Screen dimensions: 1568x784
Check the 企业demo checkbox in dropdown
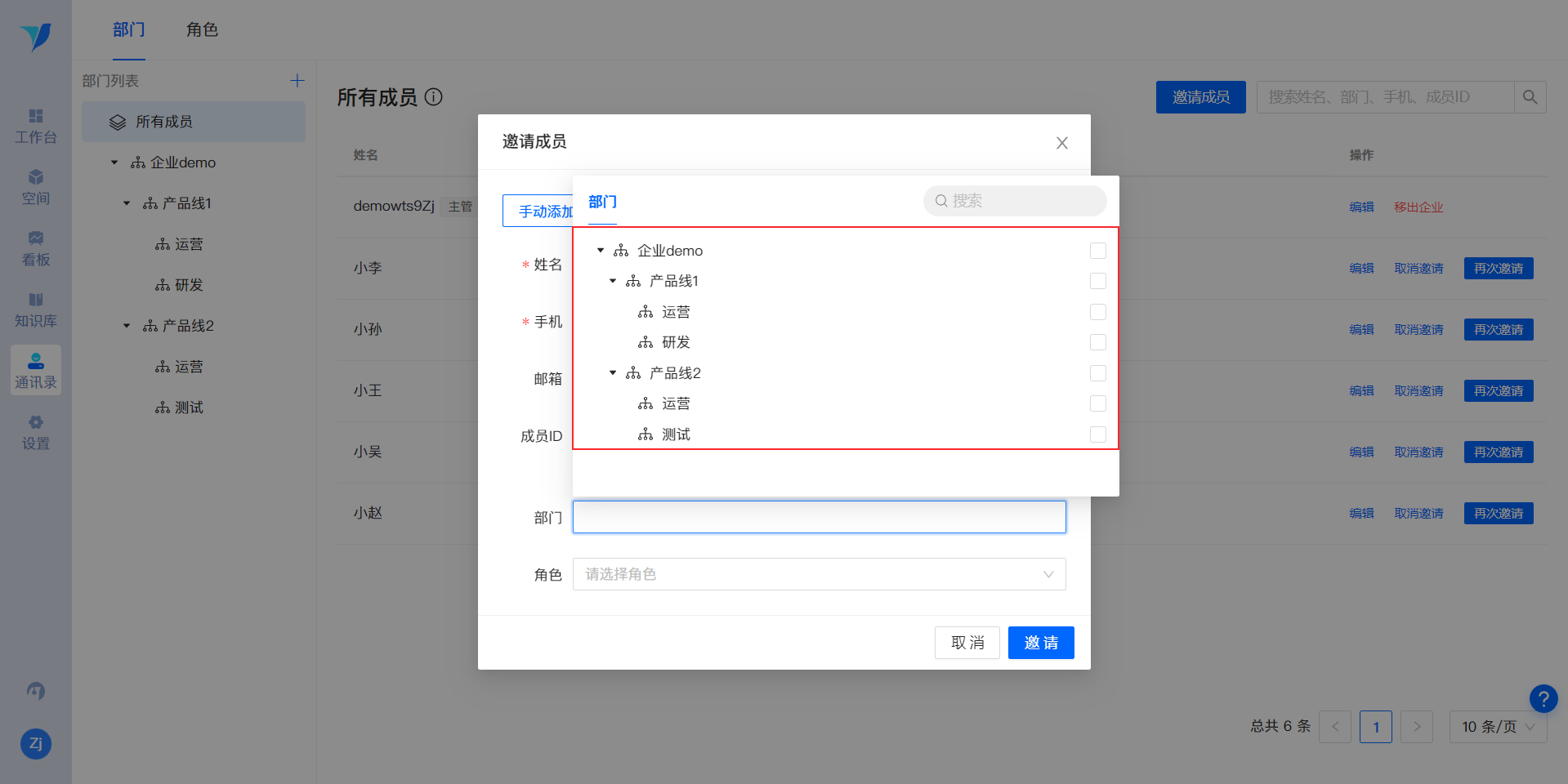click(x=1098, y=251)
